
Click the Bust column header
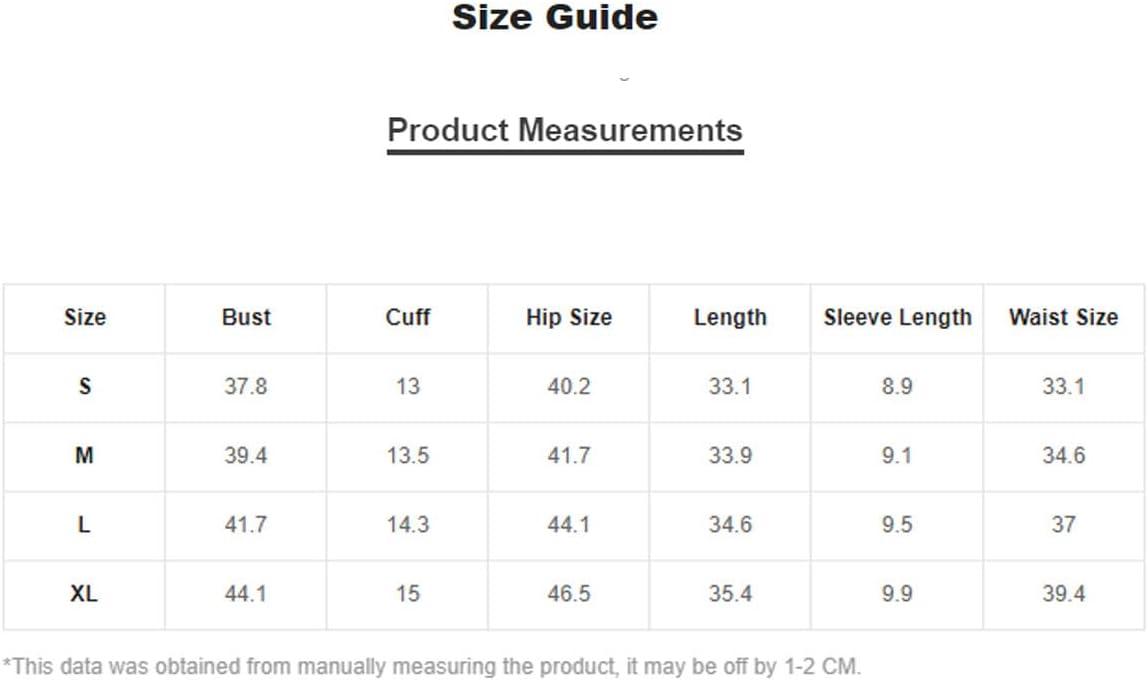(246, 317)
